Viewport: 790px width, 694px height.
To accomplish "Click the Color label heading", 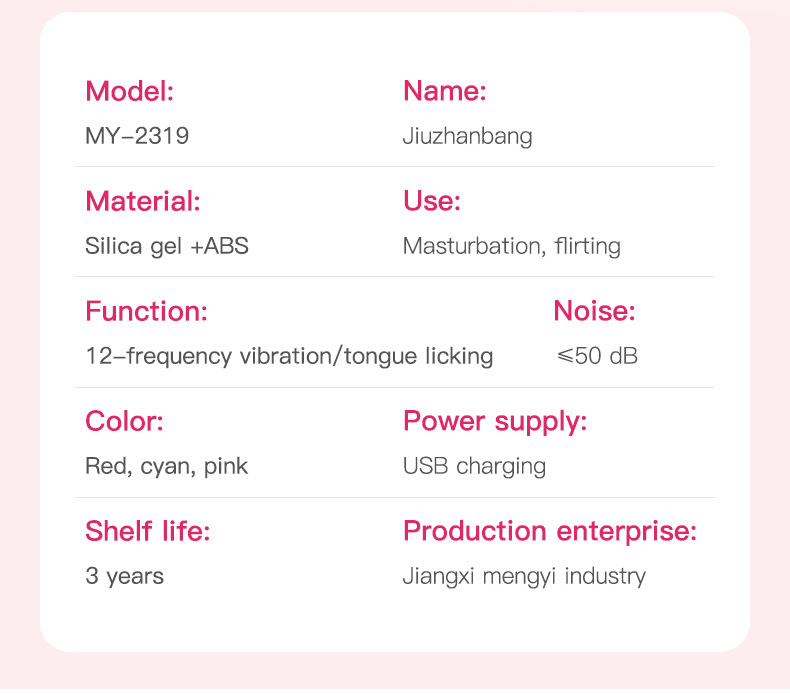I will click(124, 421).
